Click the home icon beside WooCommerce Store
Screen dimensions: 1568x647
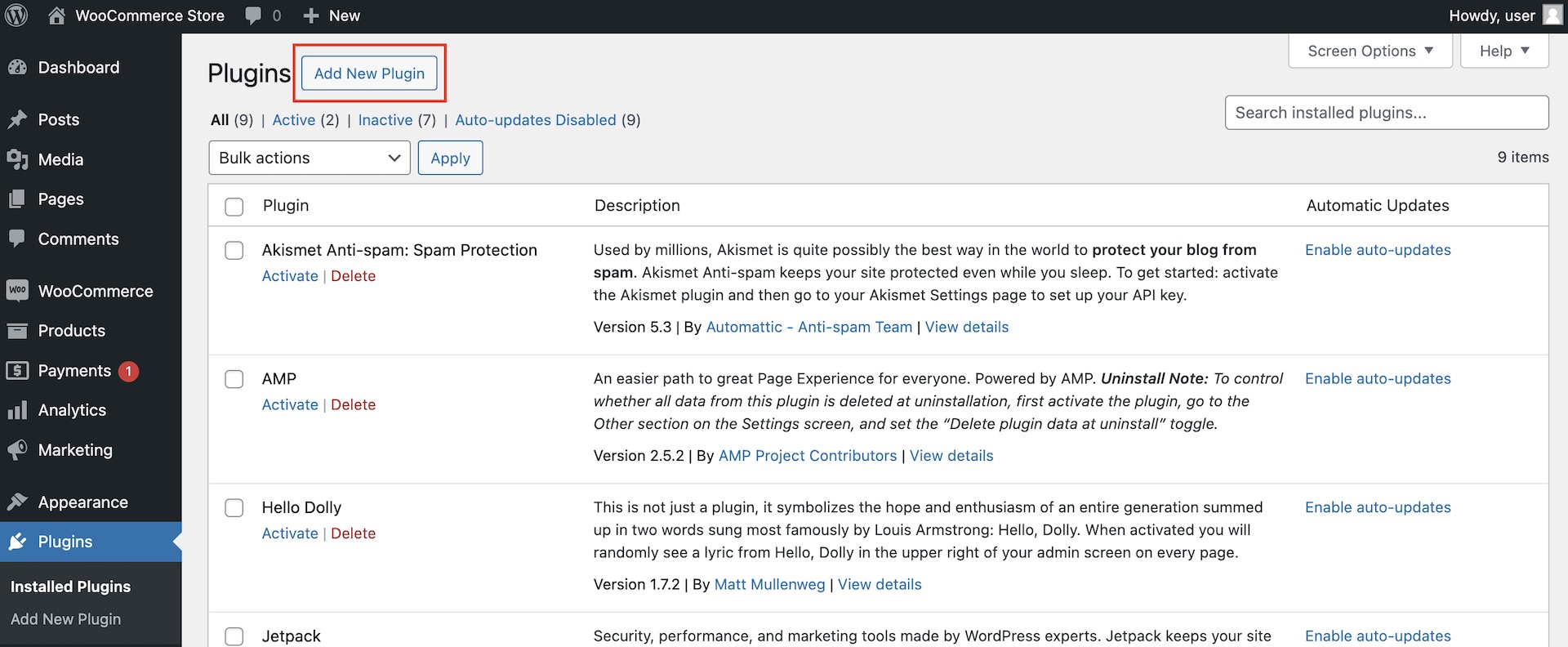pos(56,16)
